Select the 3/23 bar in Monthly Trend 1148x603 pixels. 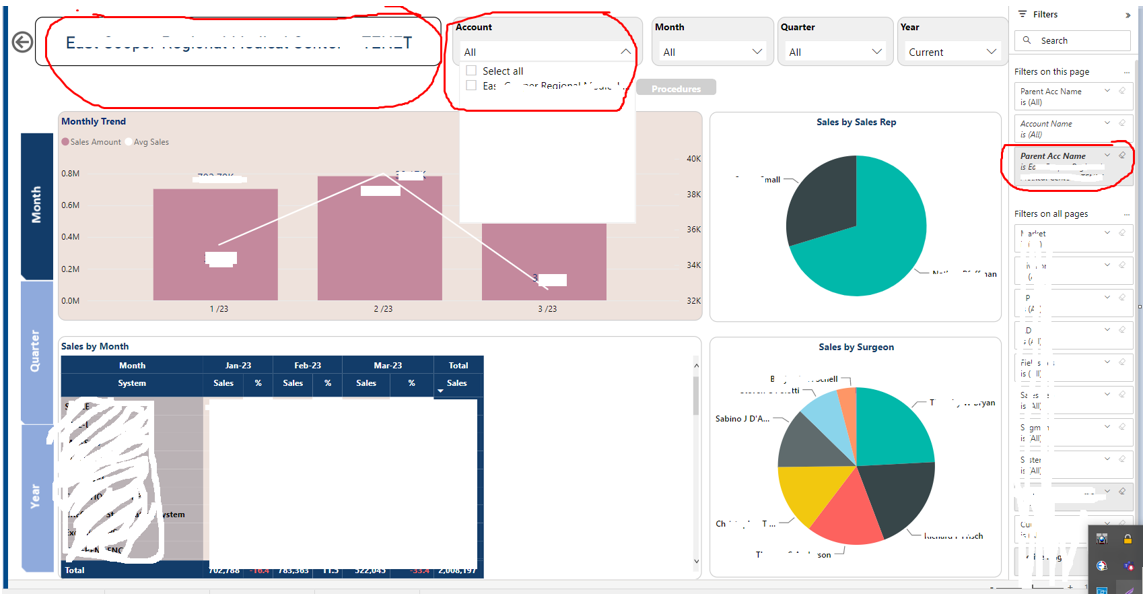point(544,261)
